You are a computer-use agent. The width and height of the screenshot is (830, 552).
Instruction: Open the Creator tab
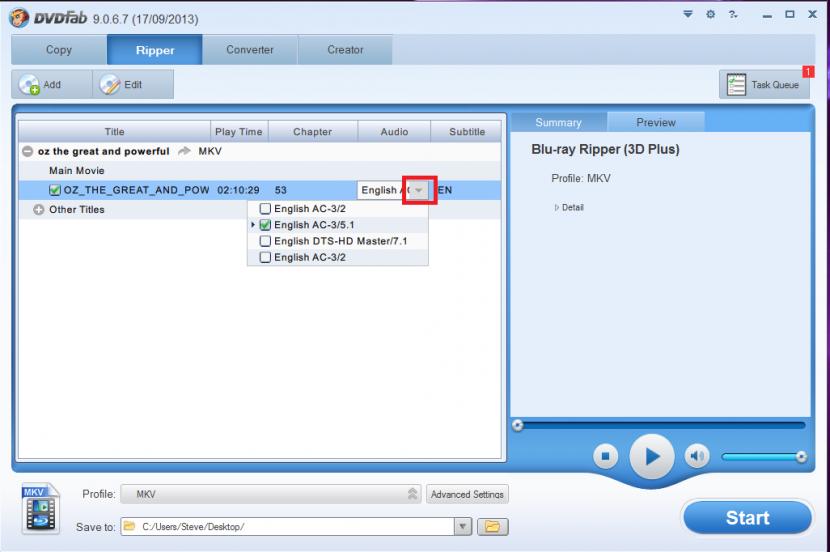(x=345, y=50)
